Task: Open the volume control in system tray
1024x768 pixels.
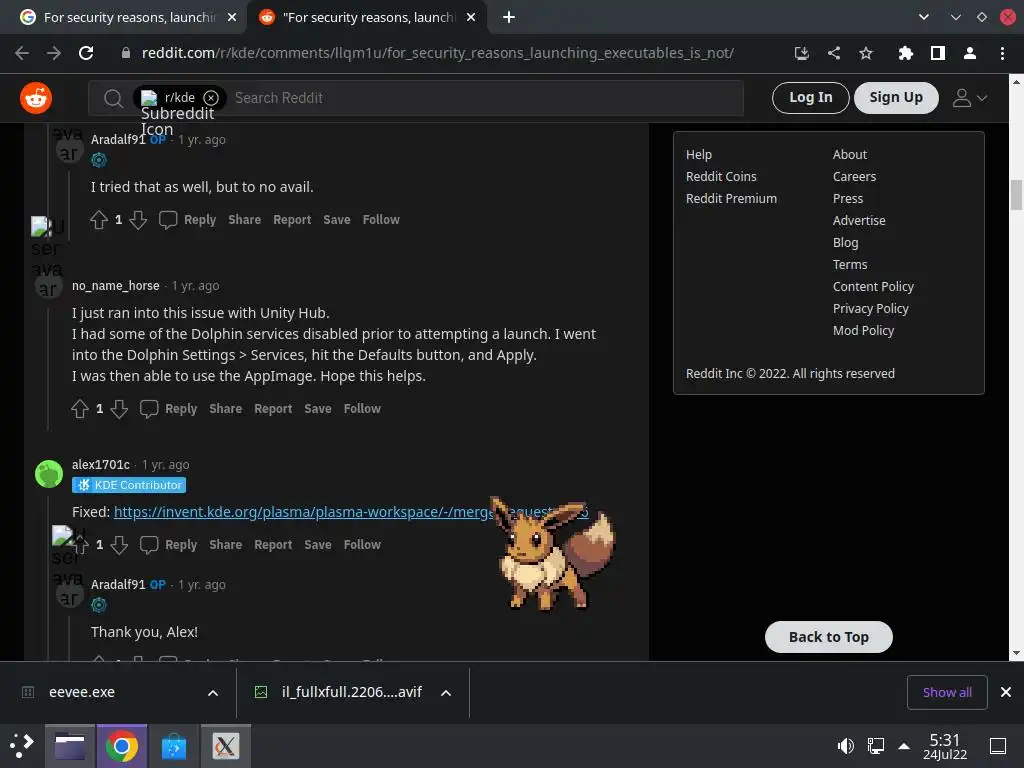Action: [x=845, y=746]
